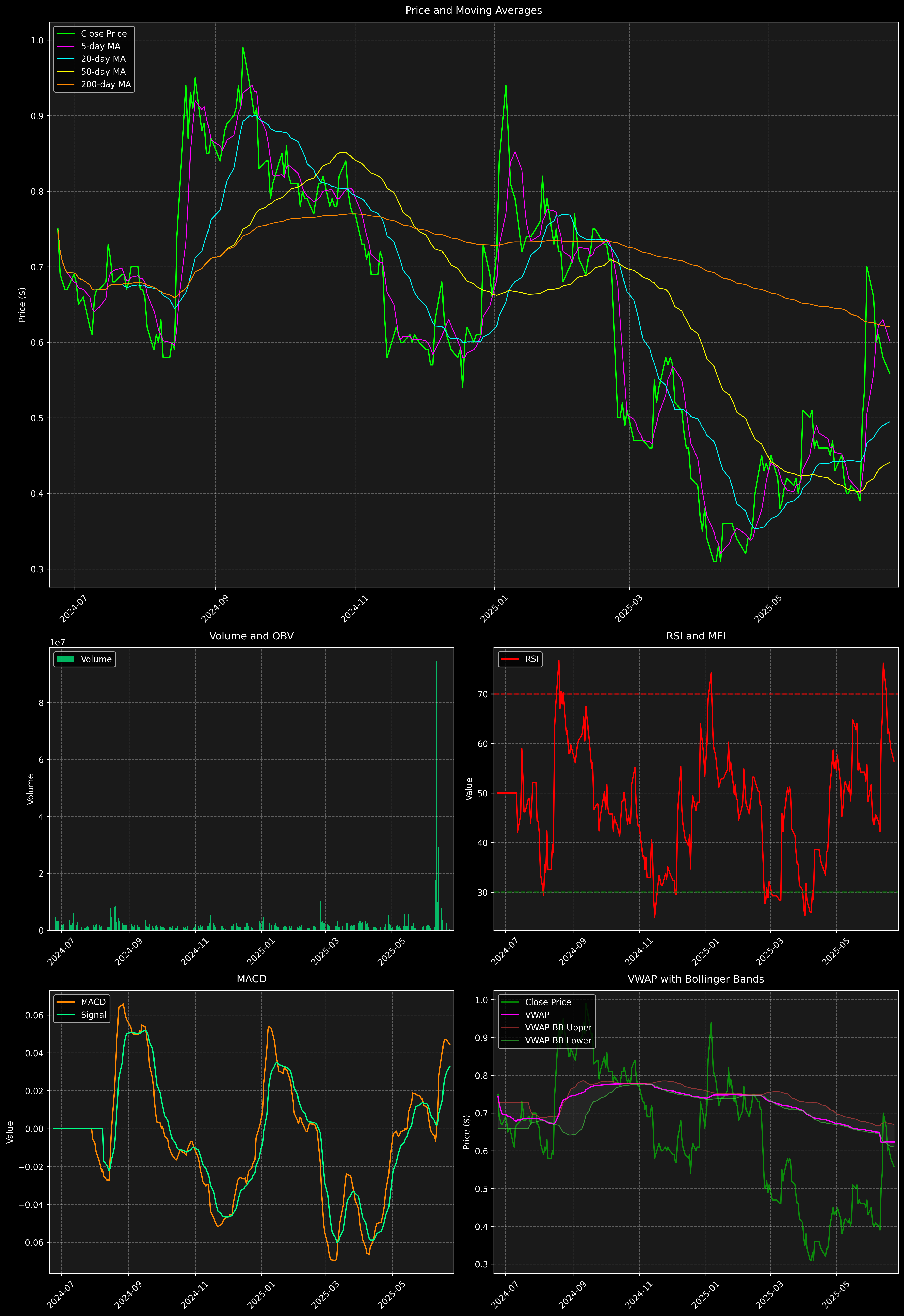Click the '−0.04' tick on MACD chart
The width and height of the screenshot is (904, 1316).
(31, 1204)
